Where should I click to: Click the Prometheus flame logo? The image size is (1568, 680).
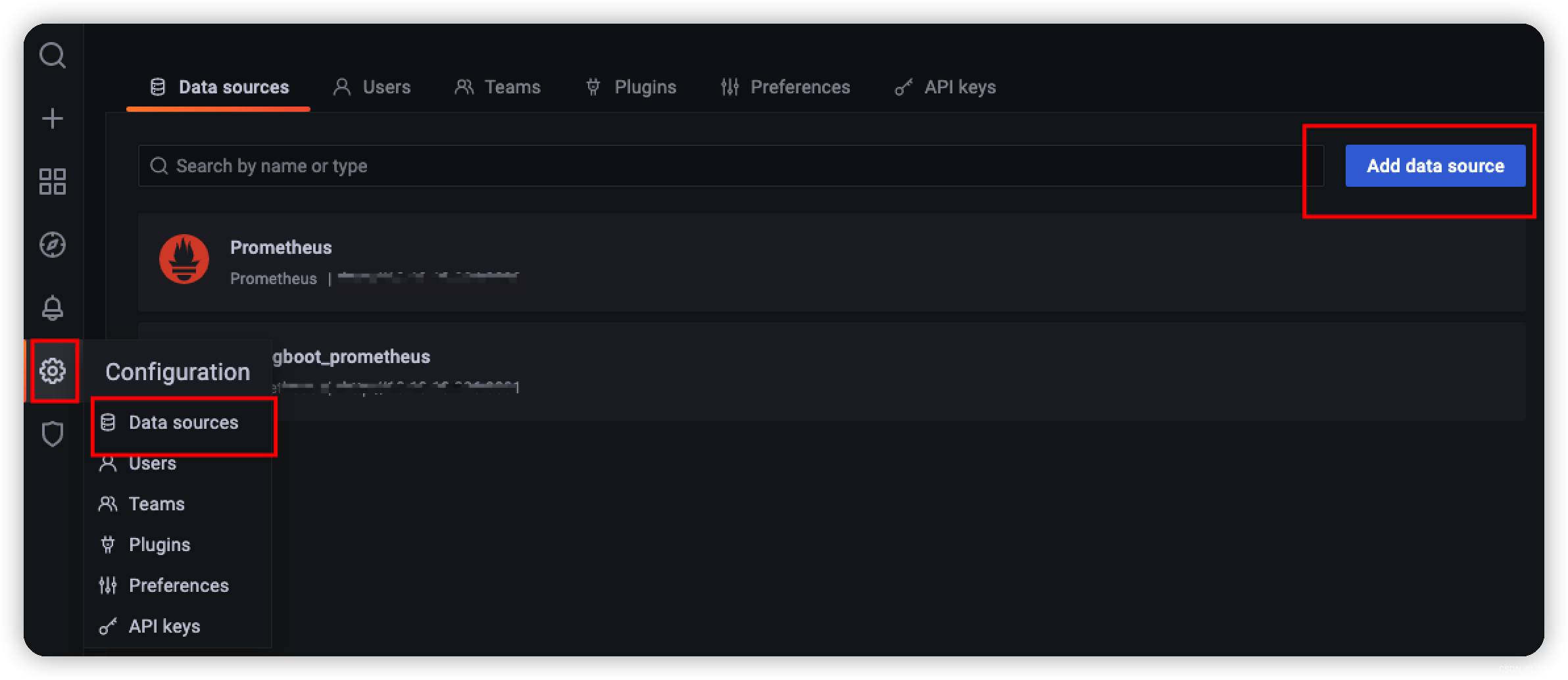coord(184,259)
